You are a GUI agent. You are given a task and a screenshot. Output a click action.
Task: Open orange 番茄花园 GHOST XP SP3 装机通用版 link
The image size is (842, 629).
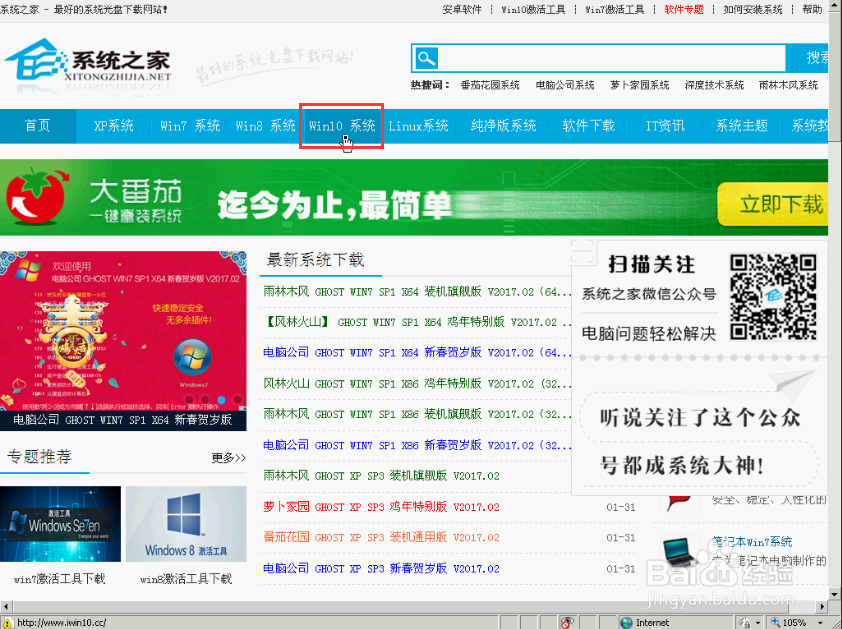pyautogui.click(x=381, y=537)
